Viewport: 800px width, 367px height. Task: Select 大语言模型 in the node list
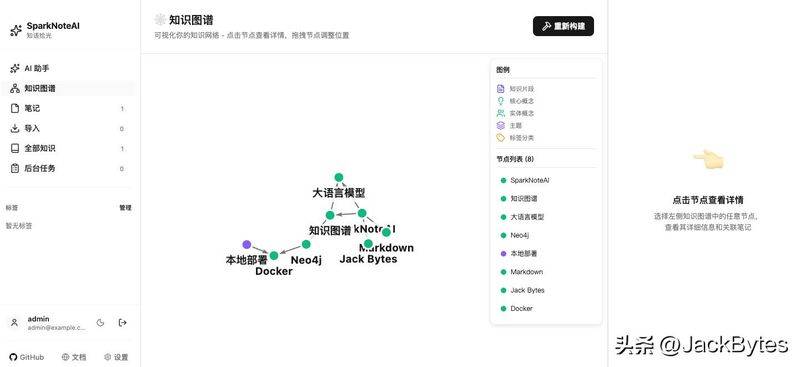point(546,217)
